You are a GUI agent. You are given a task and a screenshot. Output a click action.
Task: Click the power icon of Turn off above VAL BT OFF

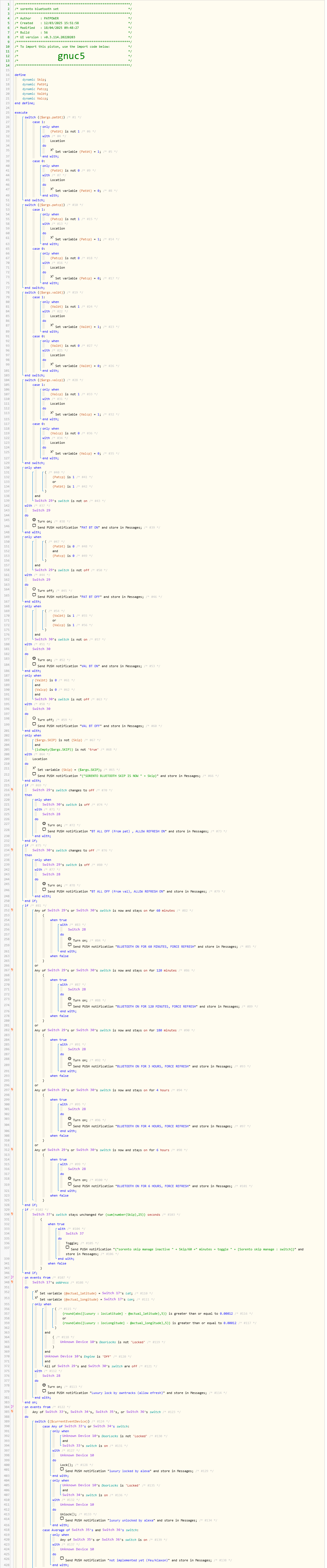click(34, 718)
